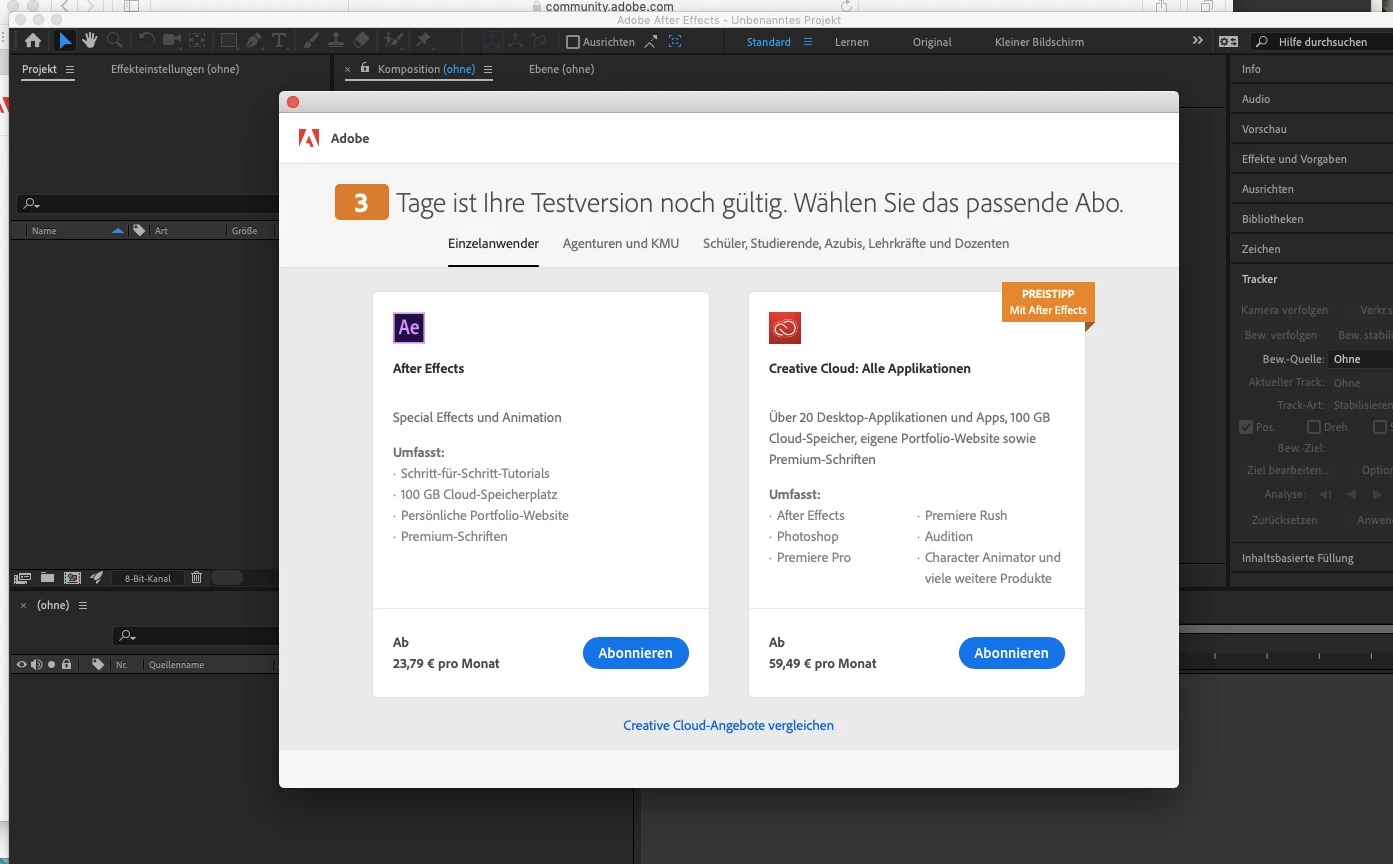The image size is (1393, 864).
Task: Click the Interpret Footage icon in Project panel
Action: (x=22, y=578)
